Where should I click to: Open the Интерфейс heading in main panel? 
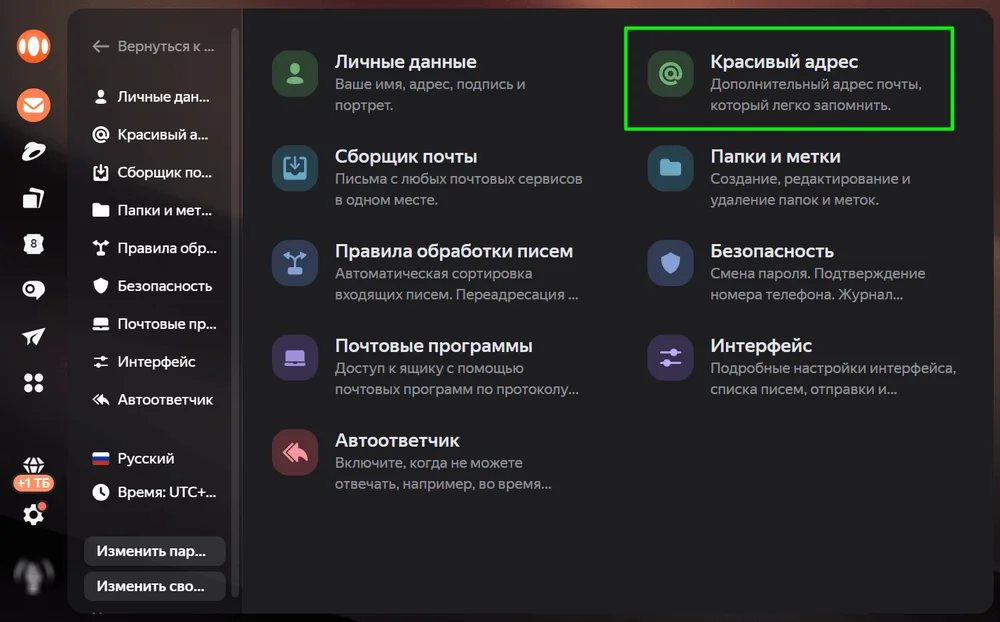click(x=761, y=346)
